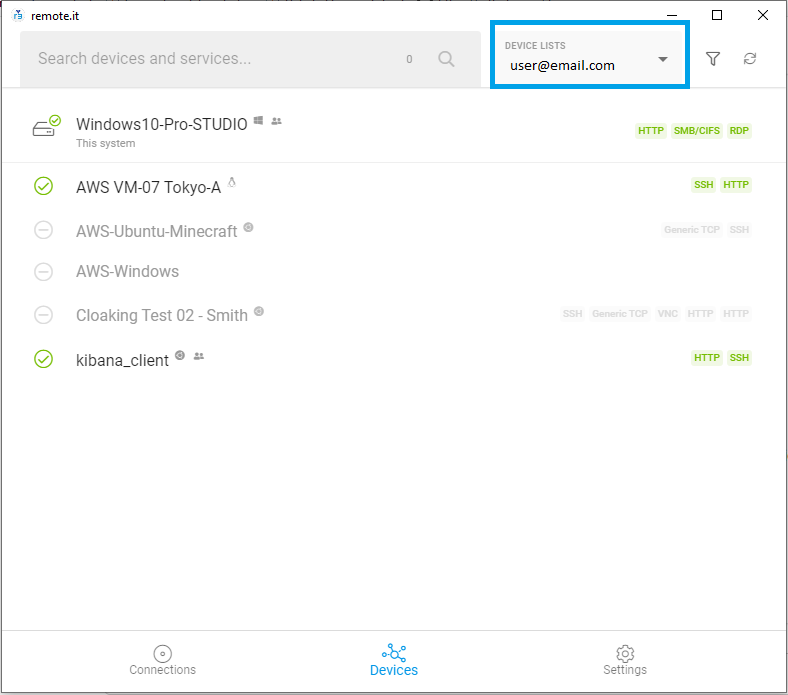The width and height of the screenshot is (788, 695).
Task: Select the AWS VM-07 Tokyo-A device name
Action: pyautogui.click(x=148, y=187)
